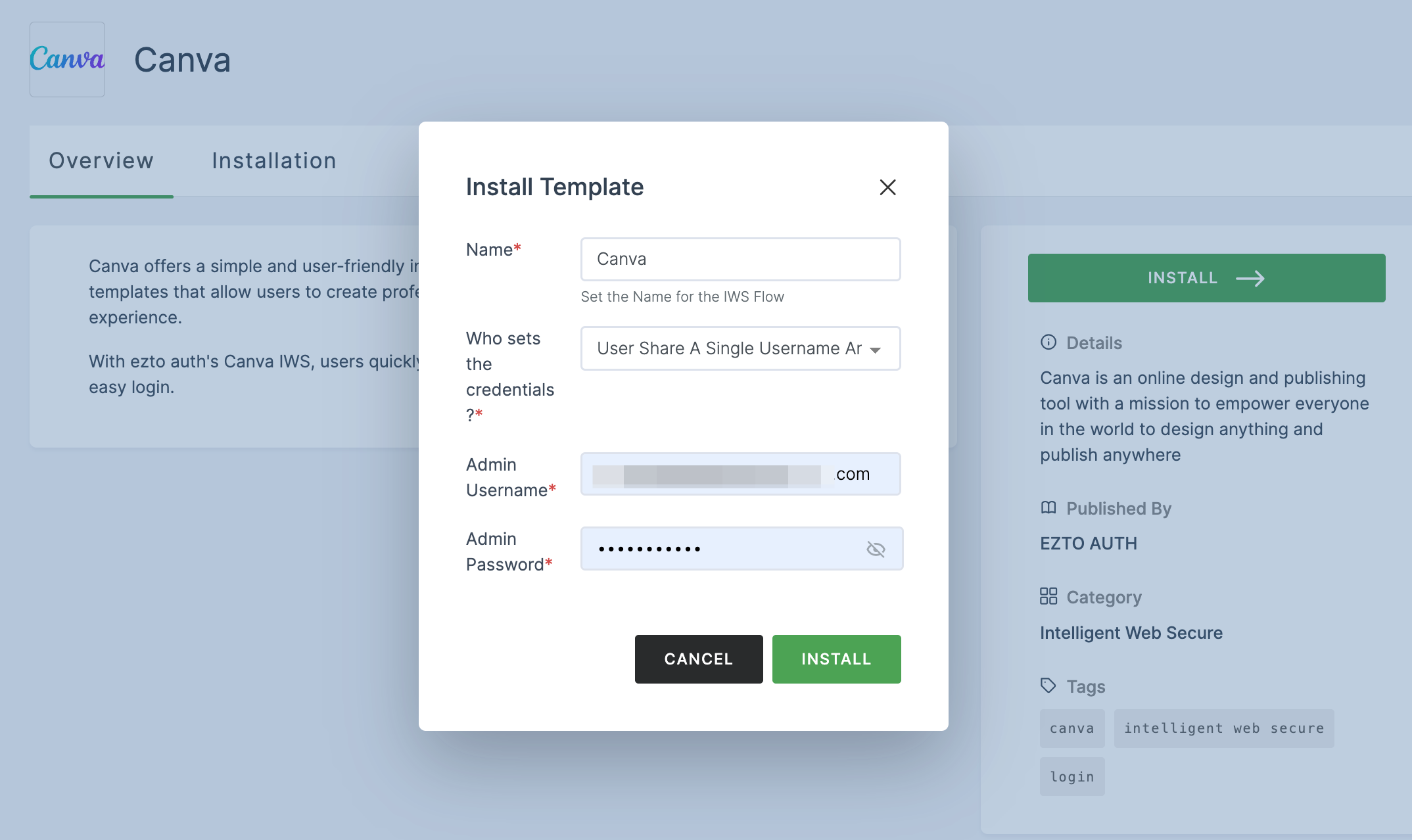Click the CANCEL button in dialog

[699, 659]
